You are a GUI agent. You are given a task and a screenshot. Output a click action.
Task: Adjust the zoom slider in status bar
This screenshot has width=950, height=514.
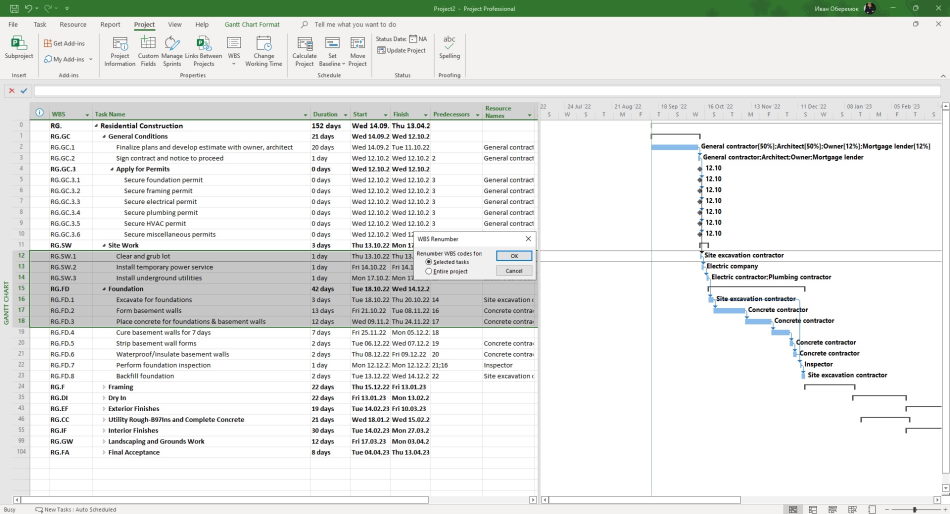coord(915,510)
